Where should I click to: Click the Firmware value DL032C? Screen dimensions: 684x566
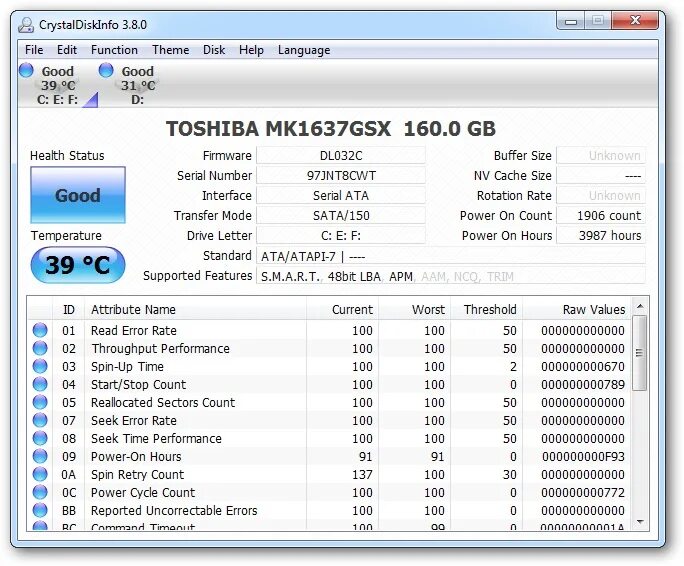[341, 155]
